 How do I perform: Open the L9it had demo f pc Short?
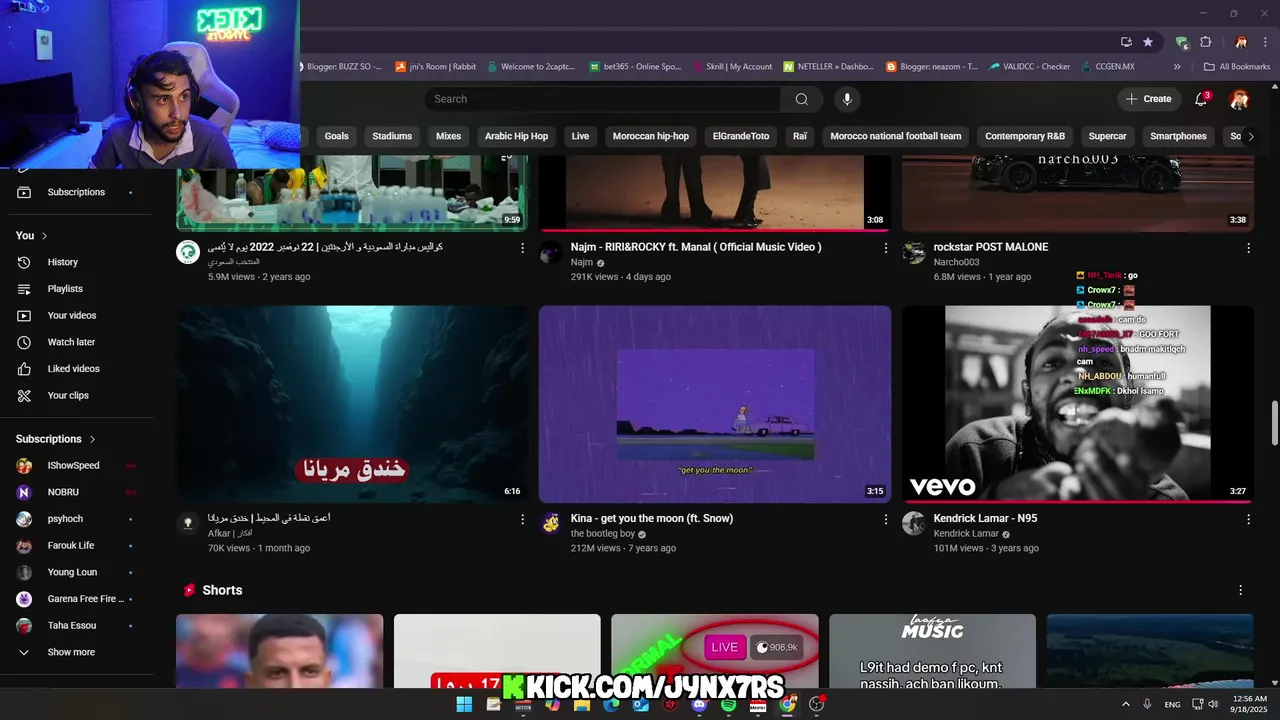coord(932,651)
